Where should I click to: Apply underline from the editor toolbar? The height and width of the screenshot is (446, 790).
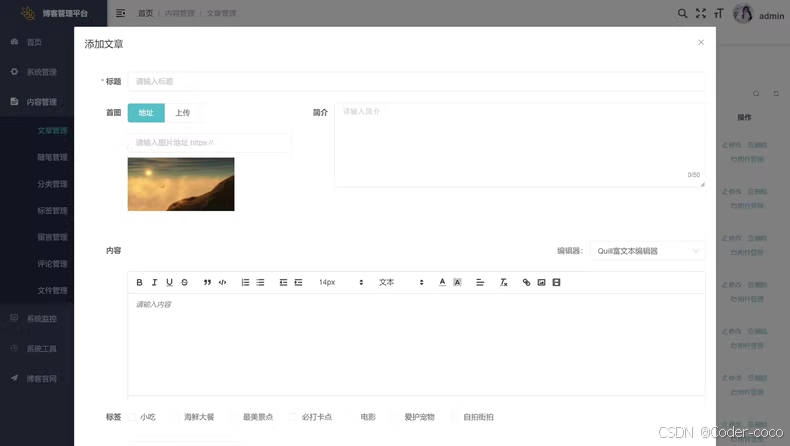[x=169, y=282]
